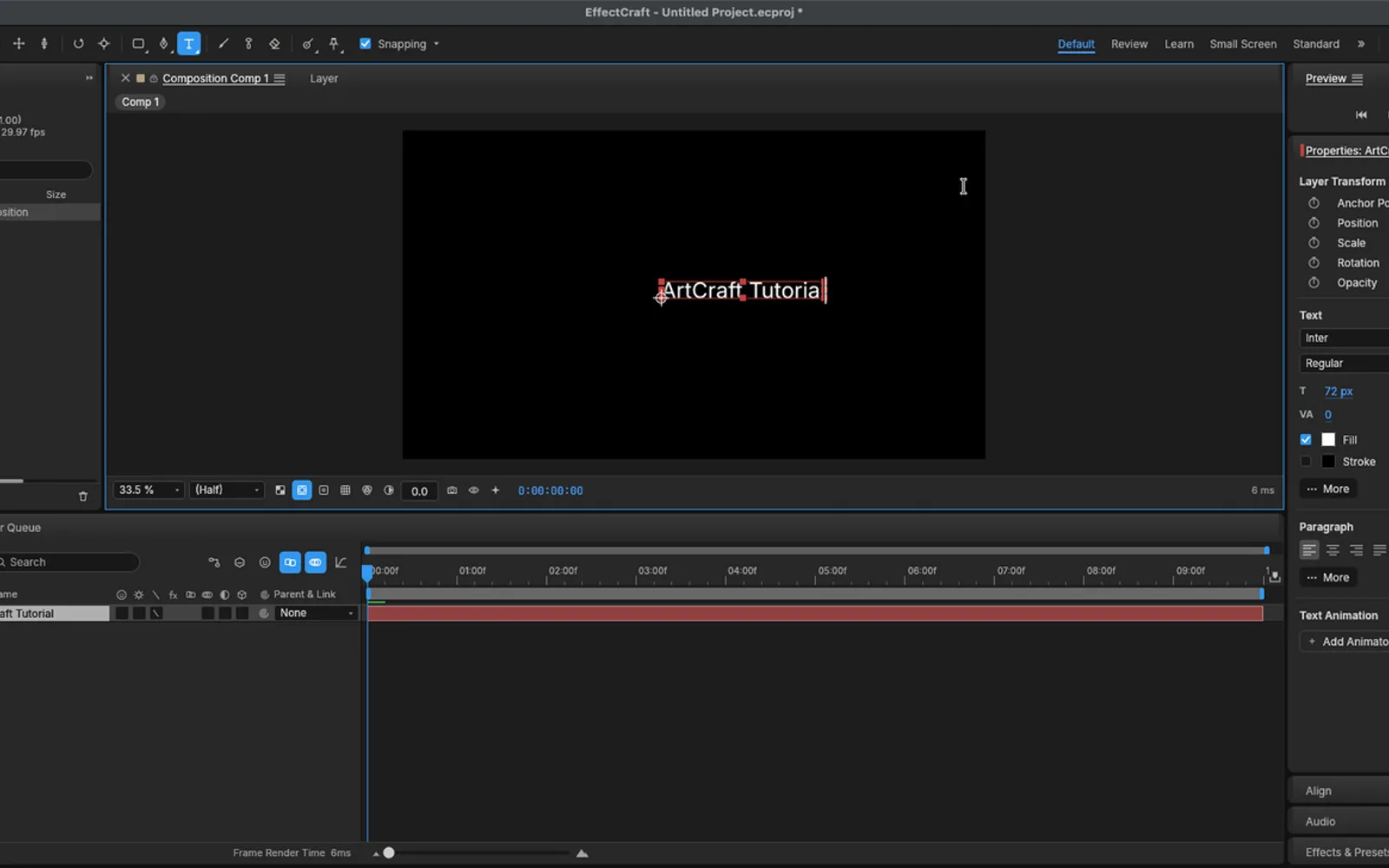
Task: Click More under the Text section
Action: click(1328, 489)
